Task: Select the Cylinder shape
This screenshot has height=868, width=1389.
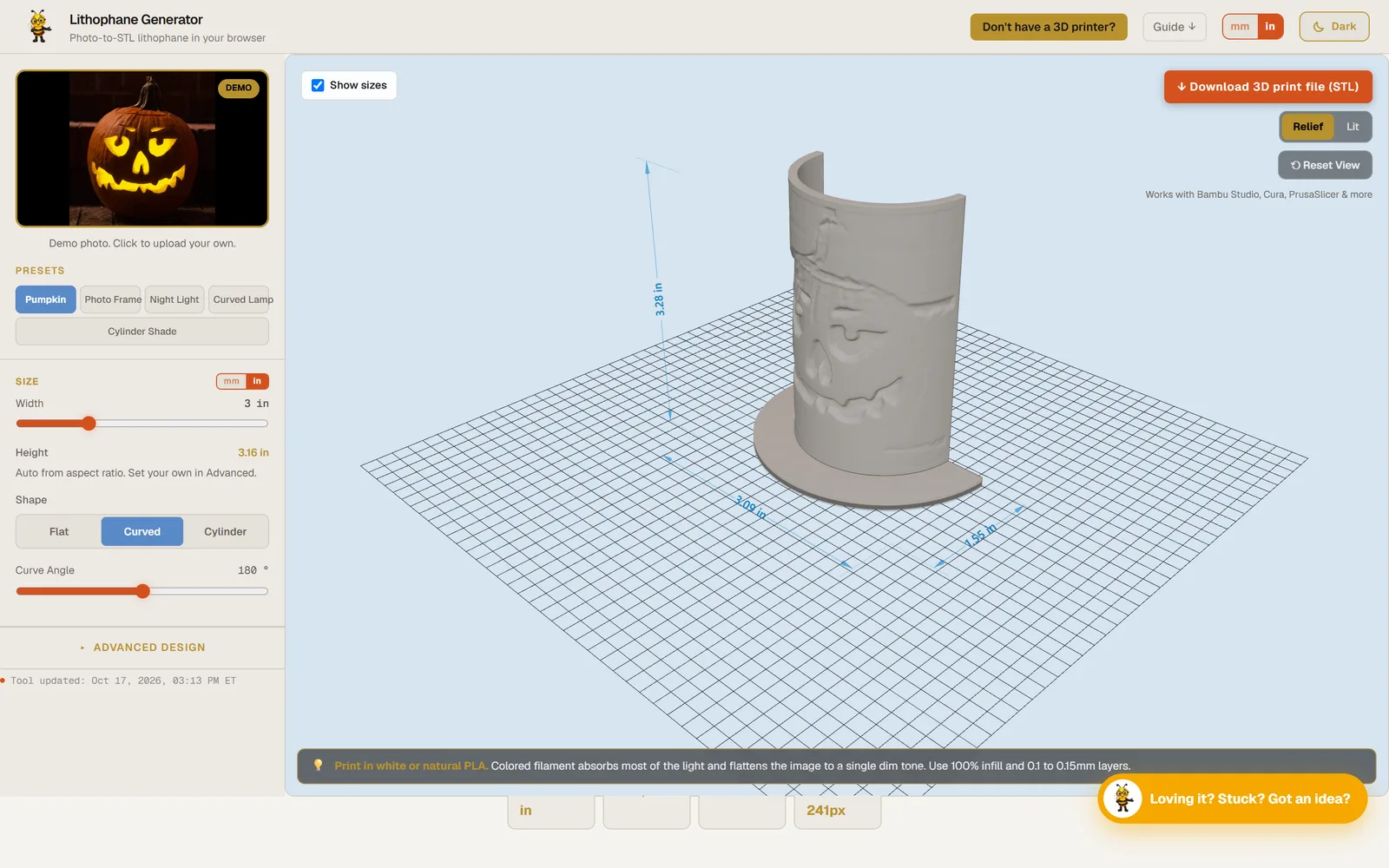Action: [x=226, y=531]
